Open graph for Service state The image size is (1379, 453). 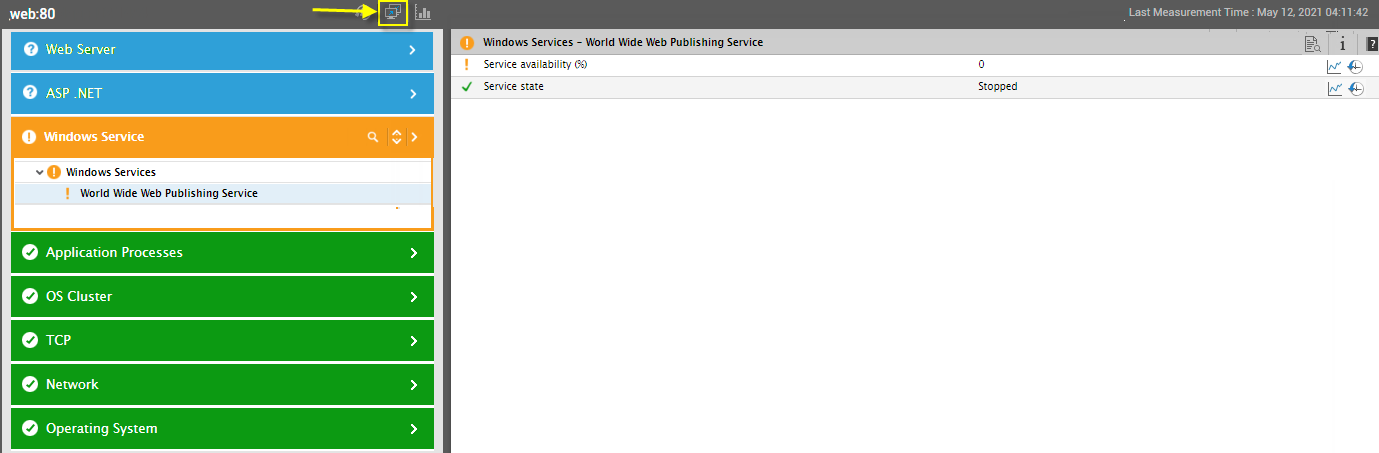pyautogui.click(x=1334, y=88)
